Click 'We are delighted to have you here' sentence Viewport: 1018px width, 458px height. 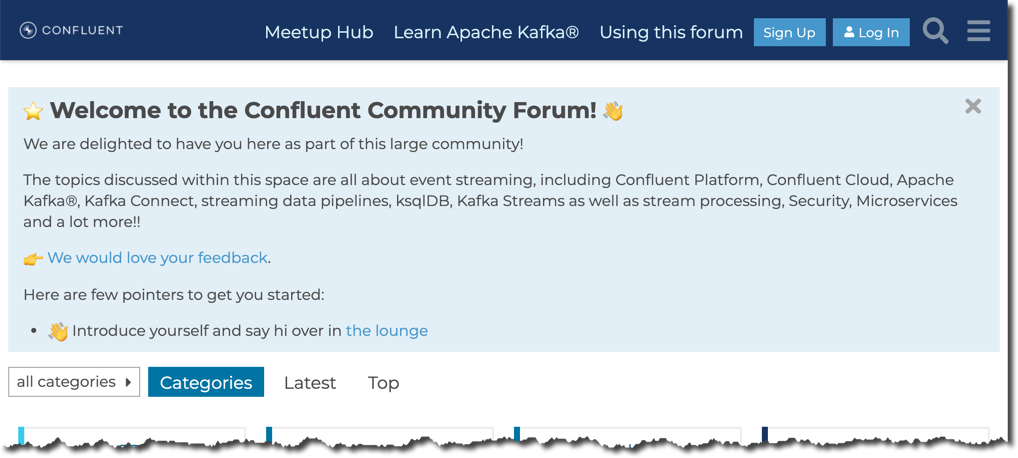click(273, 144)
